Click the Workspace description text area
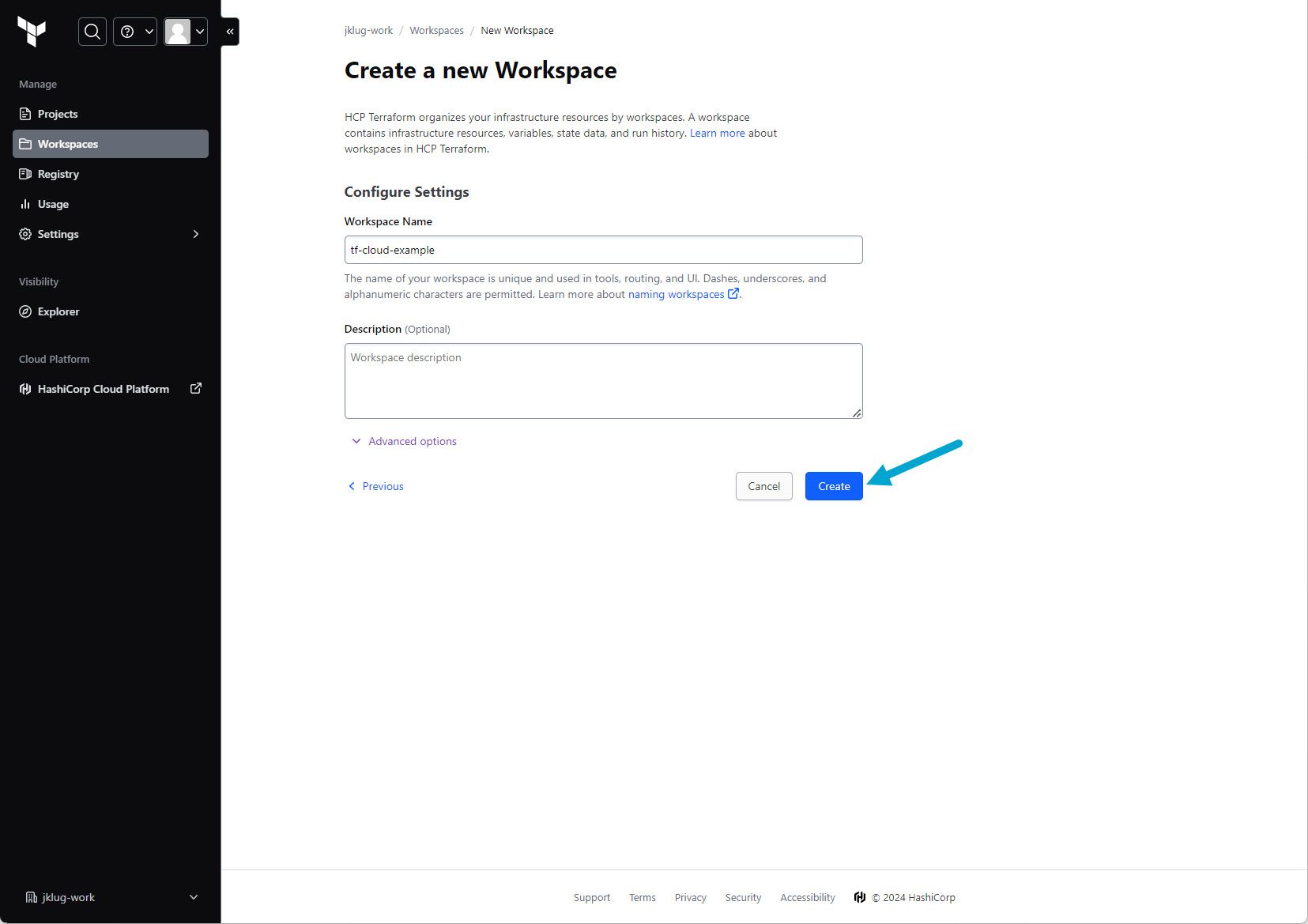Screen dimensions: 1308x924 [x=603, y=381]
